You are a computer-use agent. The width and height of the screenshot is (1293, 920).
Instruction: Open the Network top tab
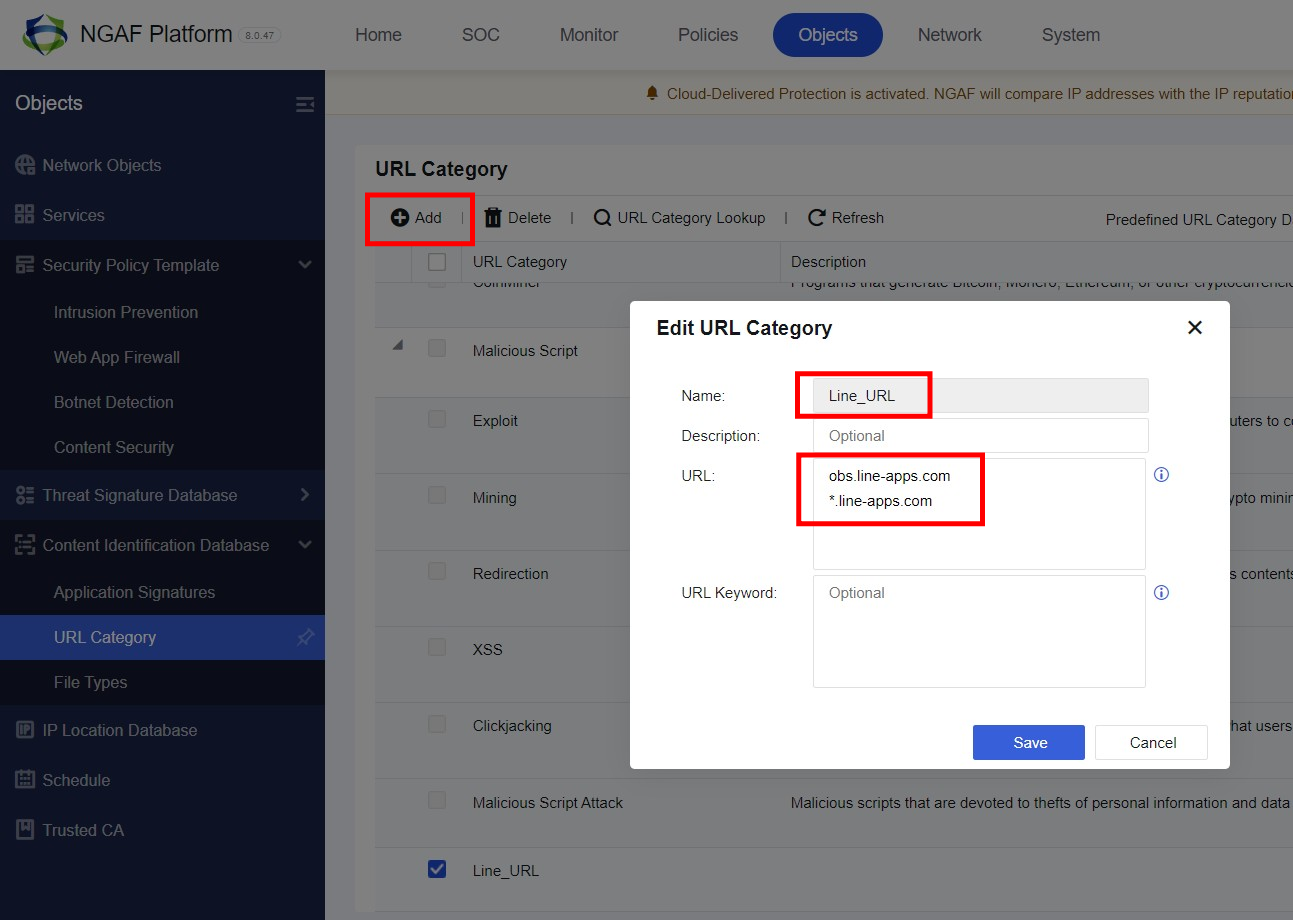(950, 35)
